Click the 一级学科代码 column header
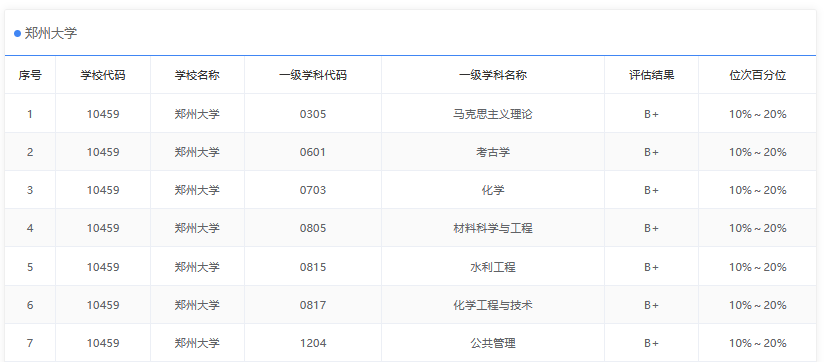The image size is (827, 362). (x=313, y=75)
